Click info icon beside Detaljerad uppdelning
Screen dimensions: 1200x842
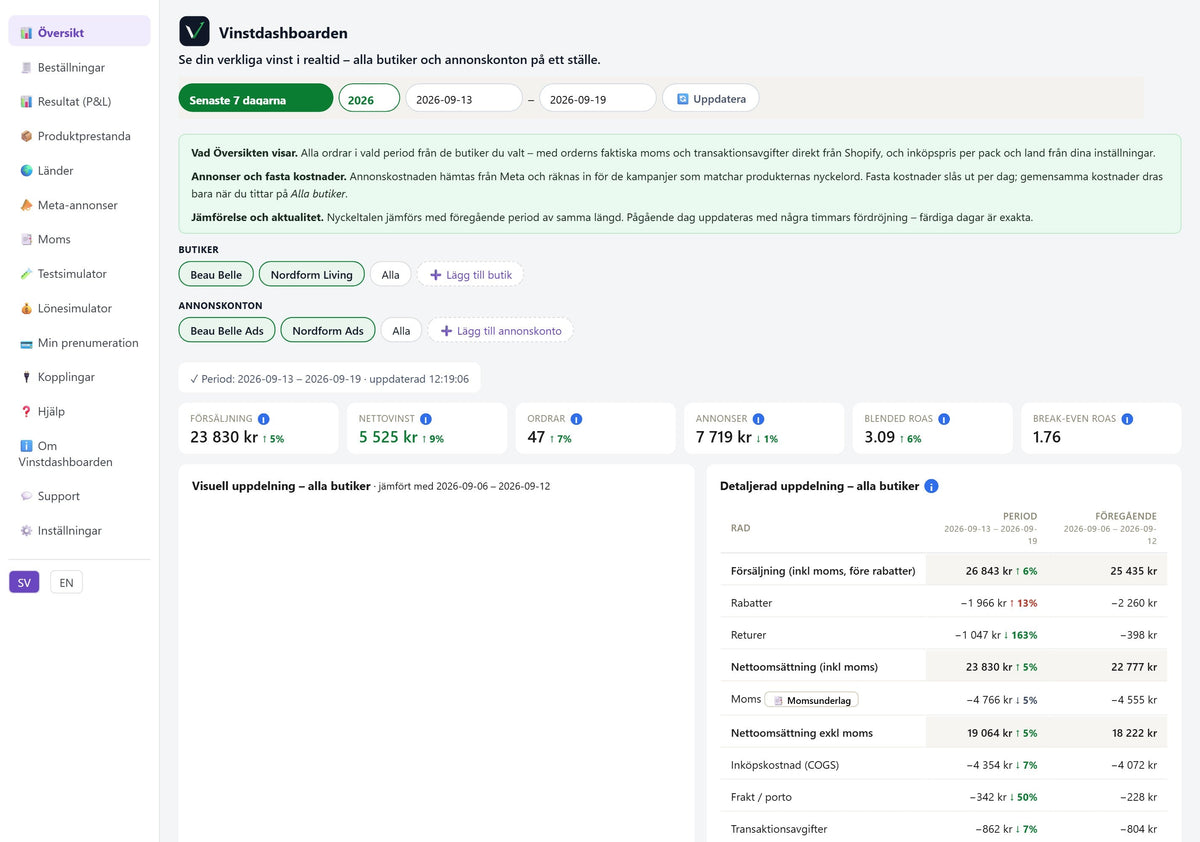932,486
